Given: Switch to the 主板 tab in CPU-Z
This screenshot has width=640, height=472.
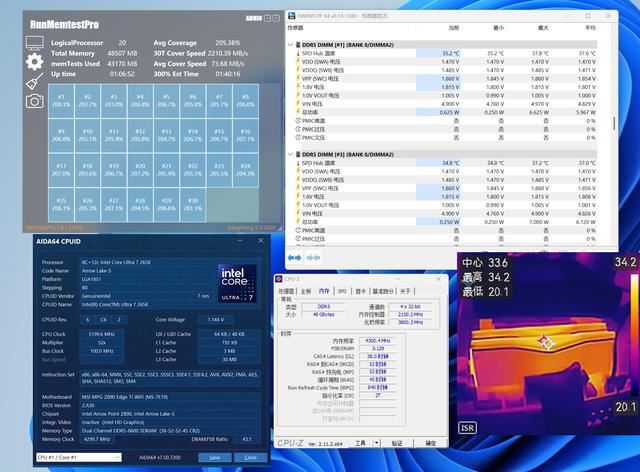Looking at the screenshot, I should pyautogui.click(x=306, y=291).
